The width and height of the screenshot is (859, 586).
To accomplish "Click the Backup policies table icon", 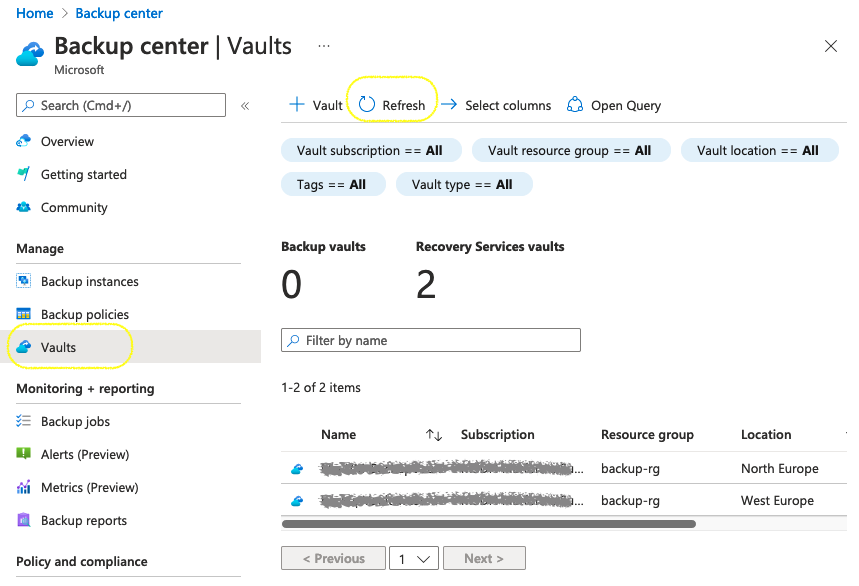I will point(24,314).
